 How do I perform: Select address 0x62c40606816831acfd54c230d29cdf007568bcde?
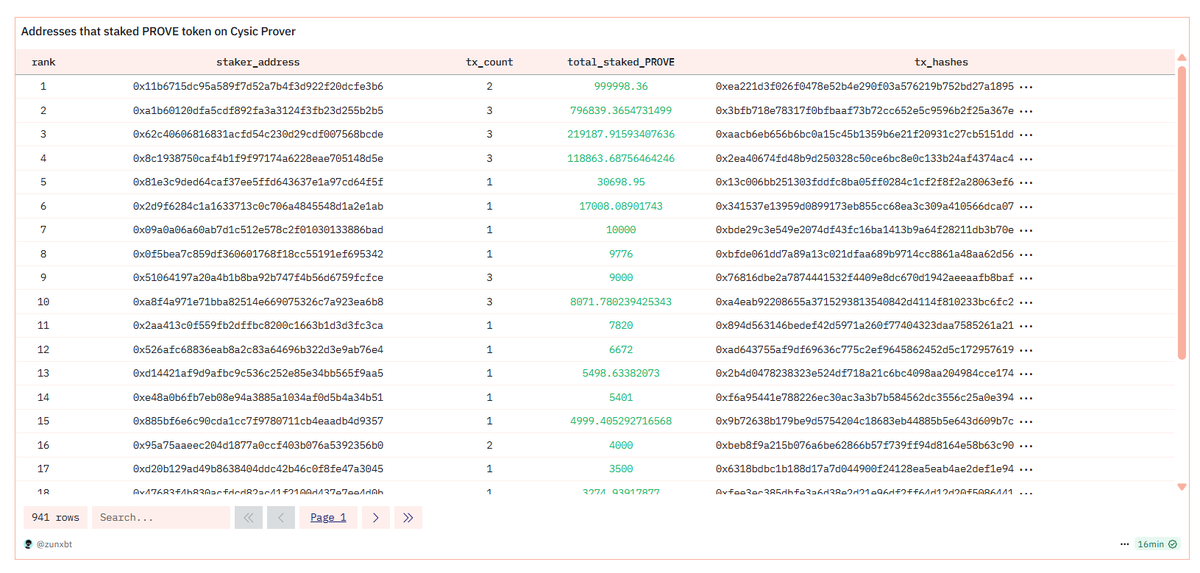click(258, 134)
